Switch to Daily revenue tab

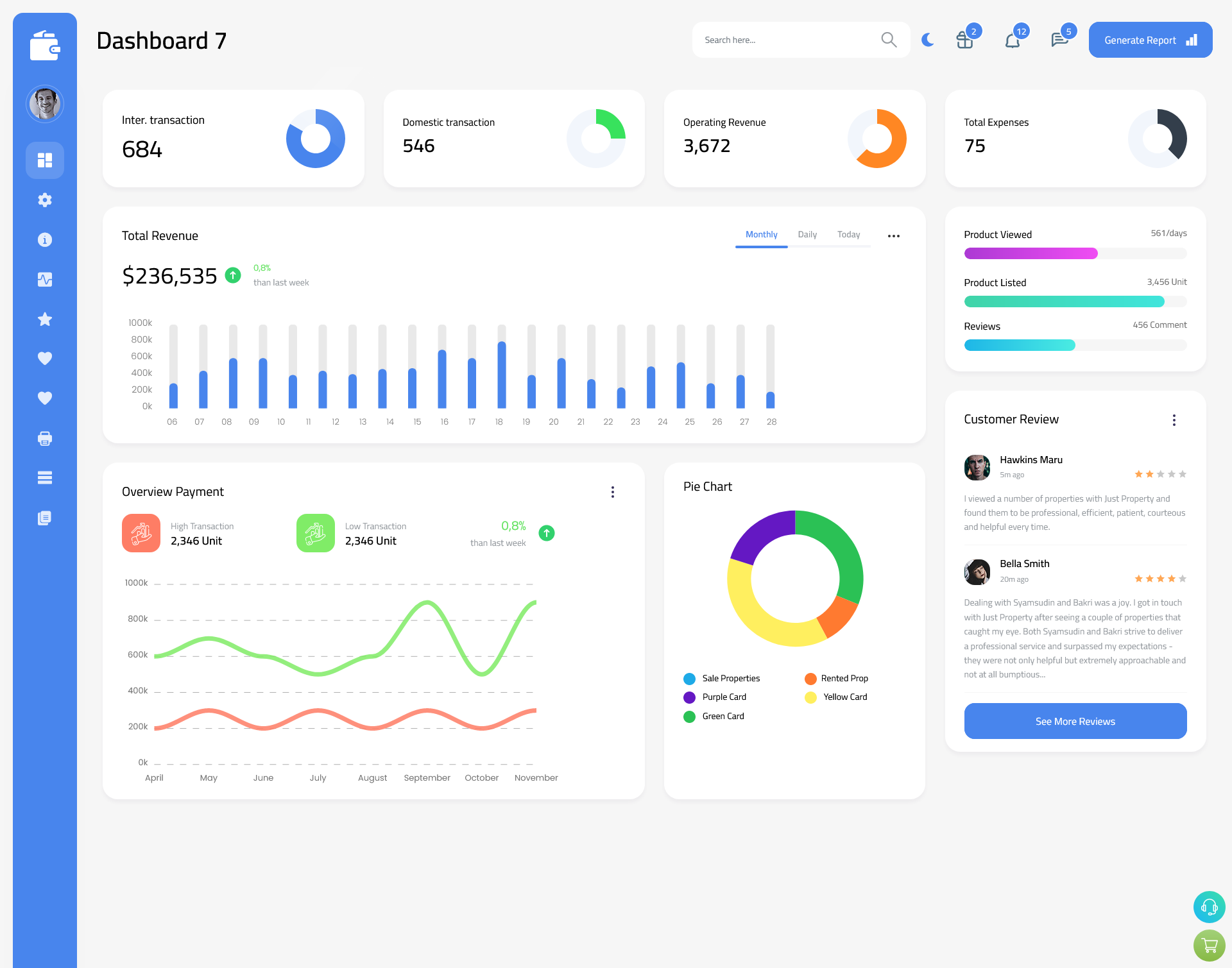click(x=808, y=235)
